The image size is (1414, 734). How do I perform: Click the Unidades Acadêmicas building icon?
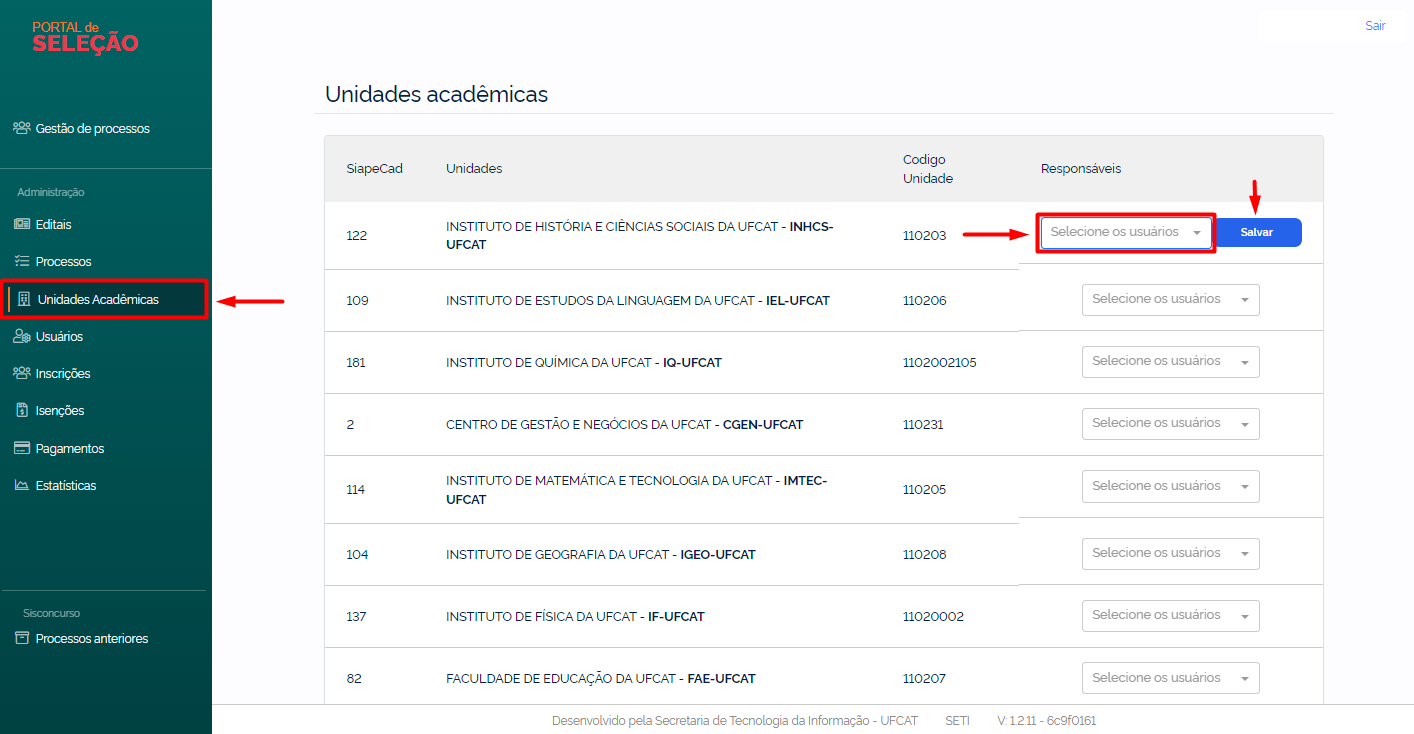24,299
